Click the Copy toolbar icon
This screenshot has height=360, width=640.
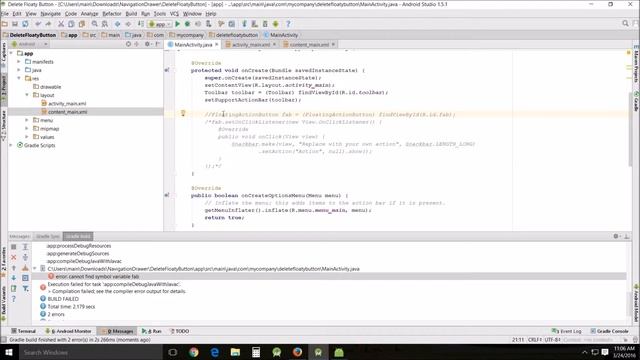coord(71,24)
